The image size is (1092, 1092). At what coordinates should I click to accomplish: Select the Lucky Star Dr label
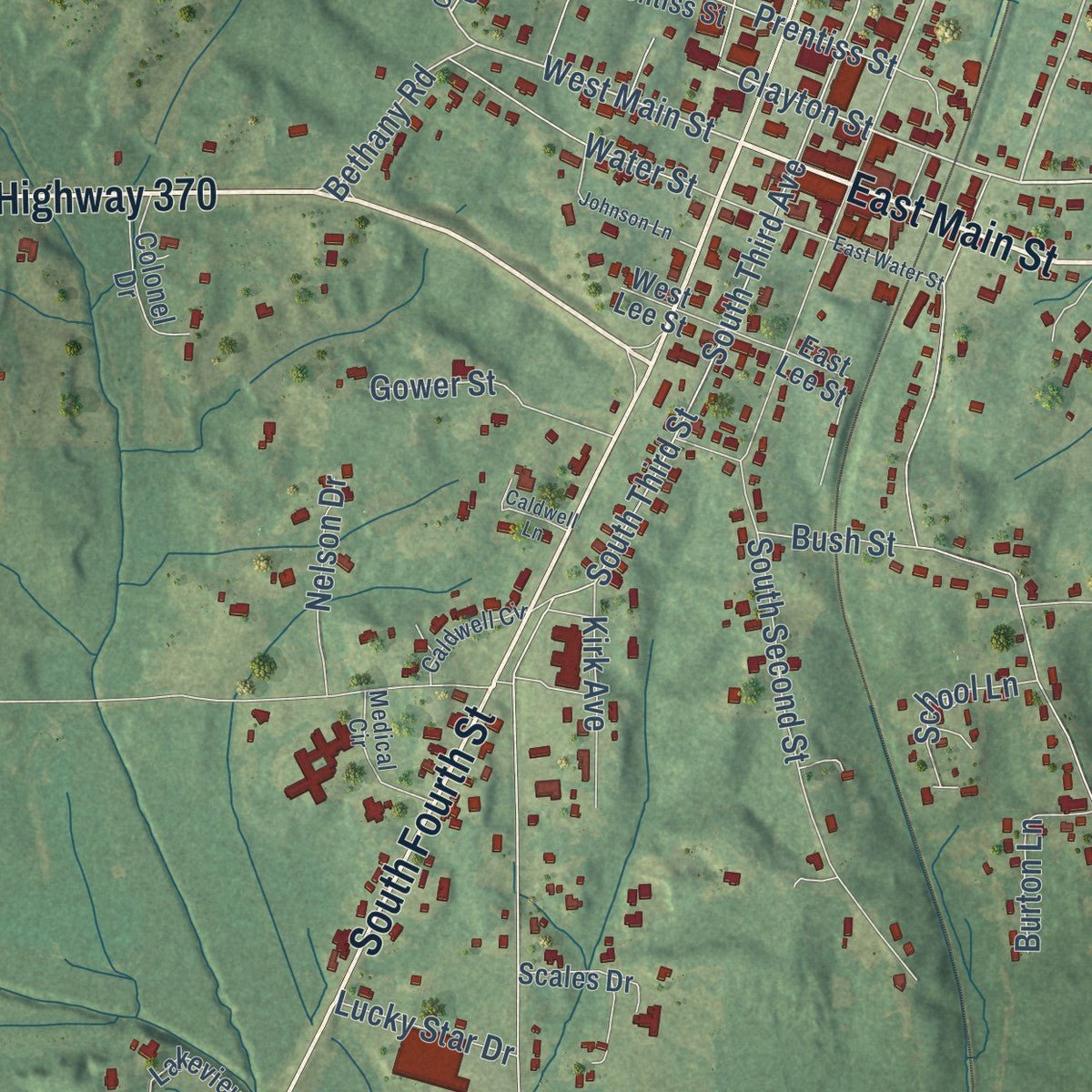(425, 1029)
